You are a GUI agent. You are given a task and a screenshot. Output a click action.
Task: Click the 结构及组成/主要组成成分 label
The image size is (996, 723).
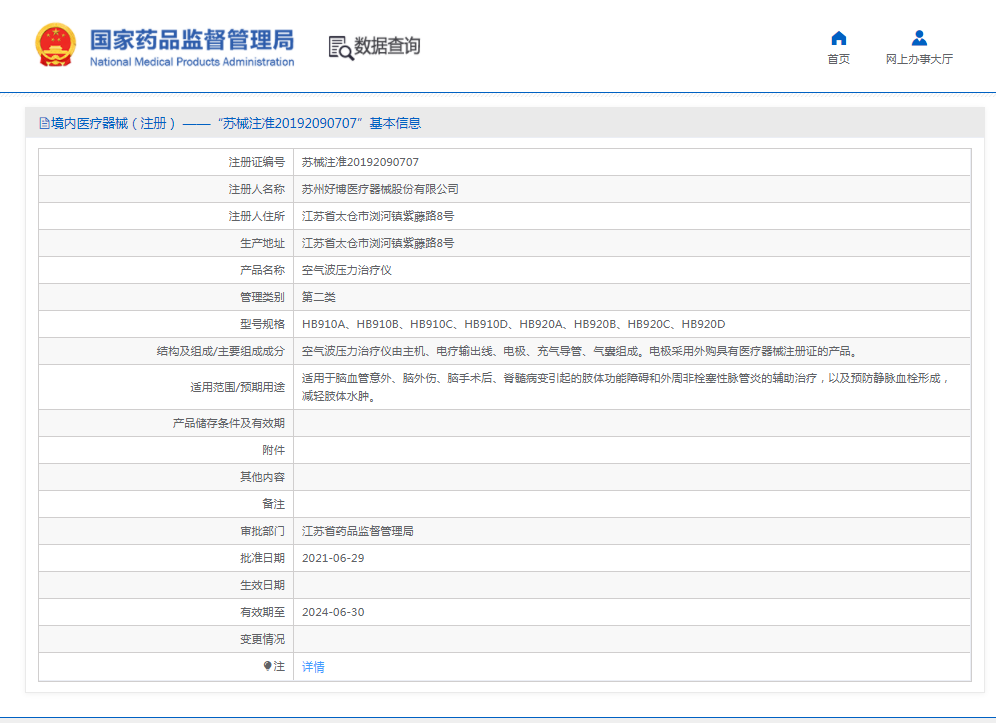220,351
